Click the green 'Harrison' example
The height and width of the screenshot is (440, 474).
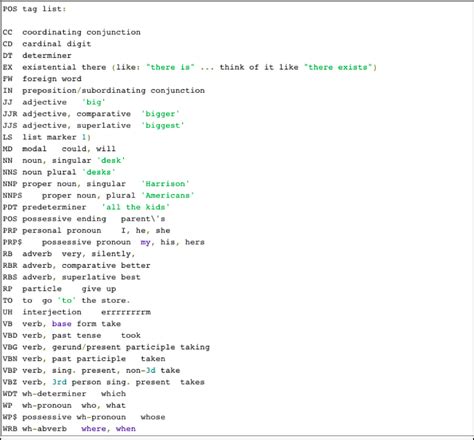[165, 184]
